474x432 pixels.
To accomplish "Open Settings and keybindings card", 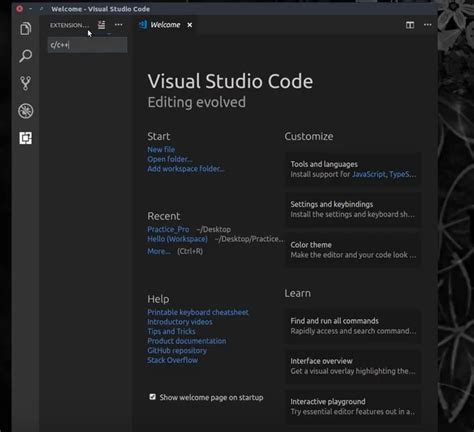I will (353, 209).
